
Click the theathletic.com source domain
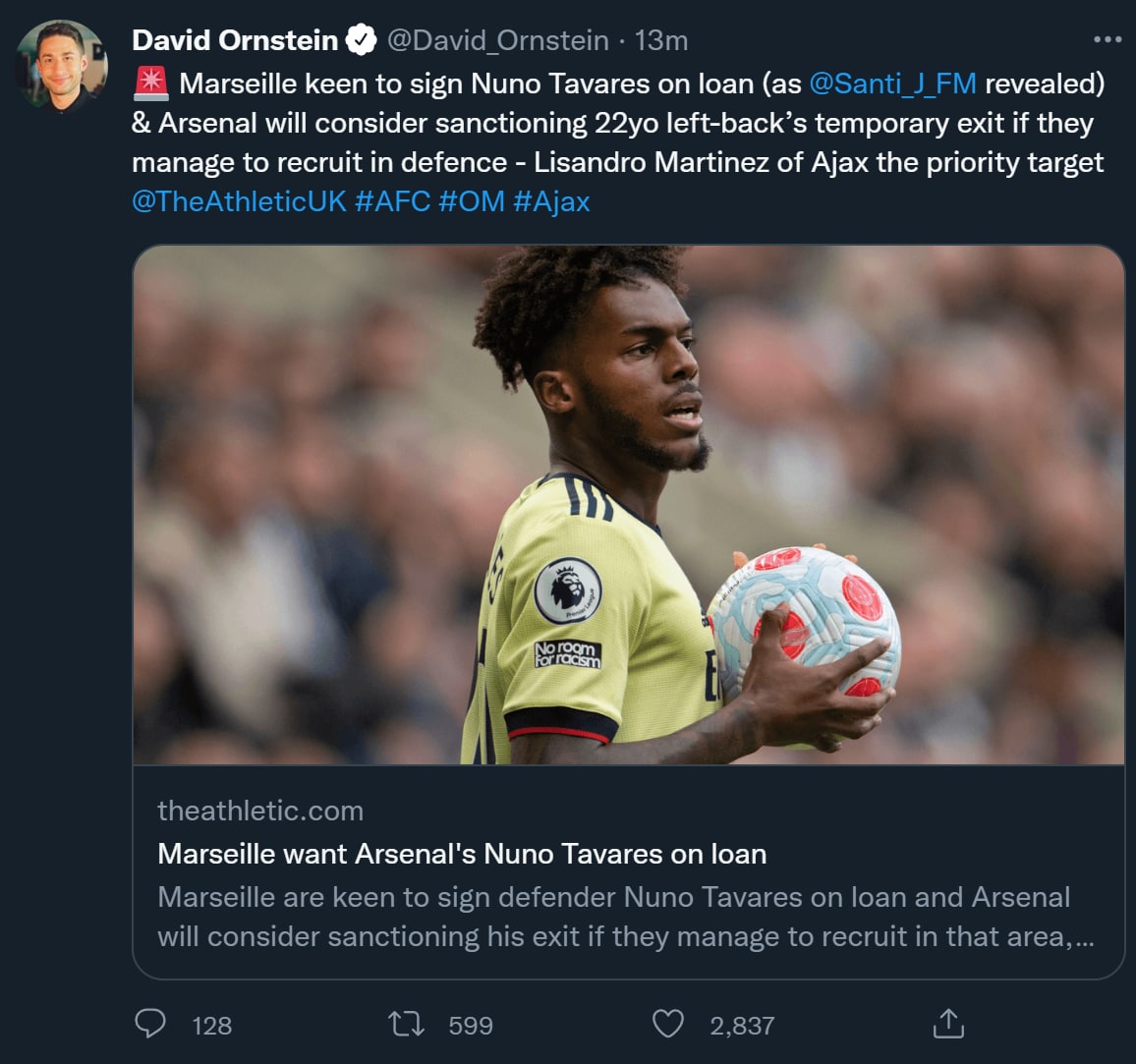point(260,811)
